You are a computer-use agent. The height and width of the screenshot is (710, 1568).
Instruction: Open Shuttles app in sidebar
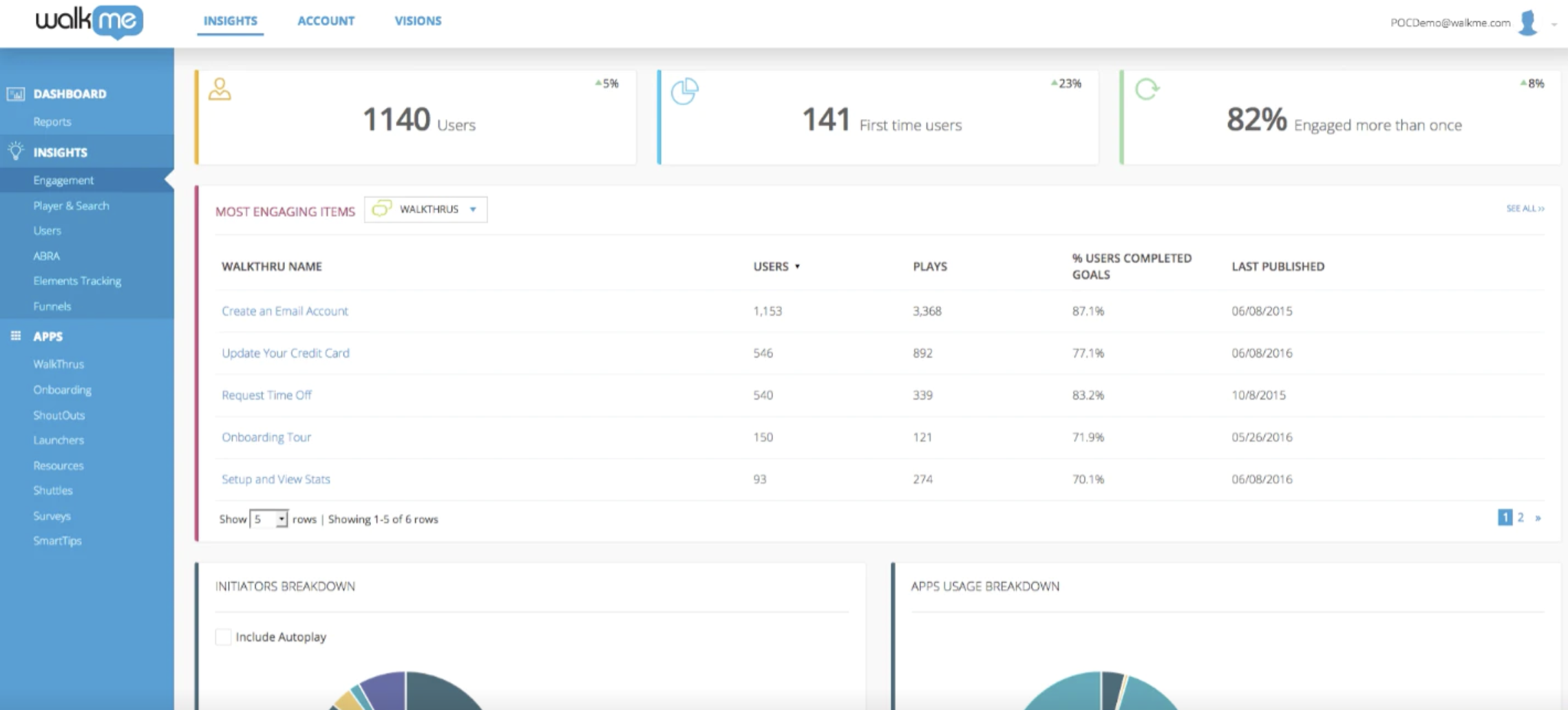(x=53, y=490)
